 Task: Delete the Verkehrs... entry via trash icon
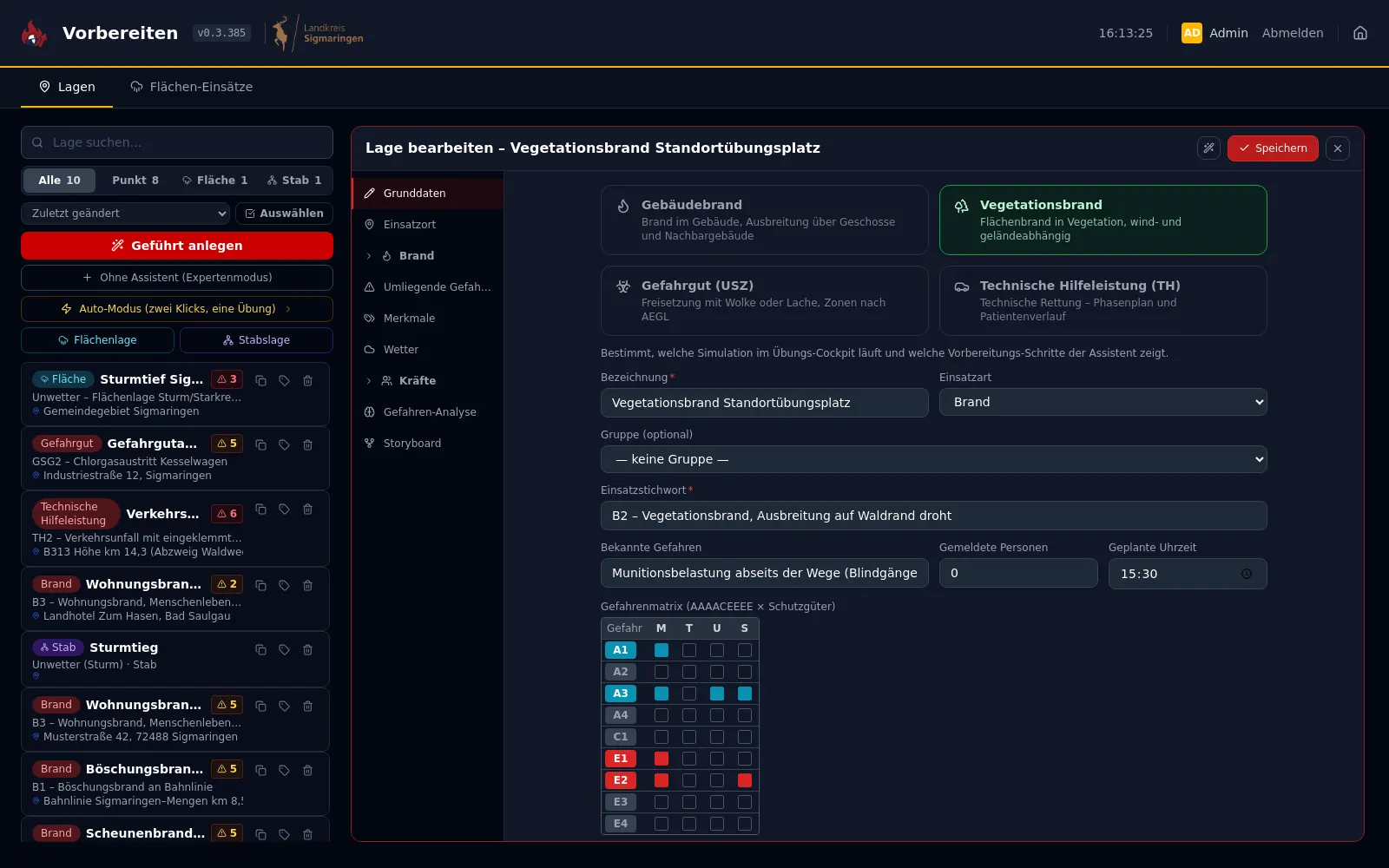tap(307, 510)
